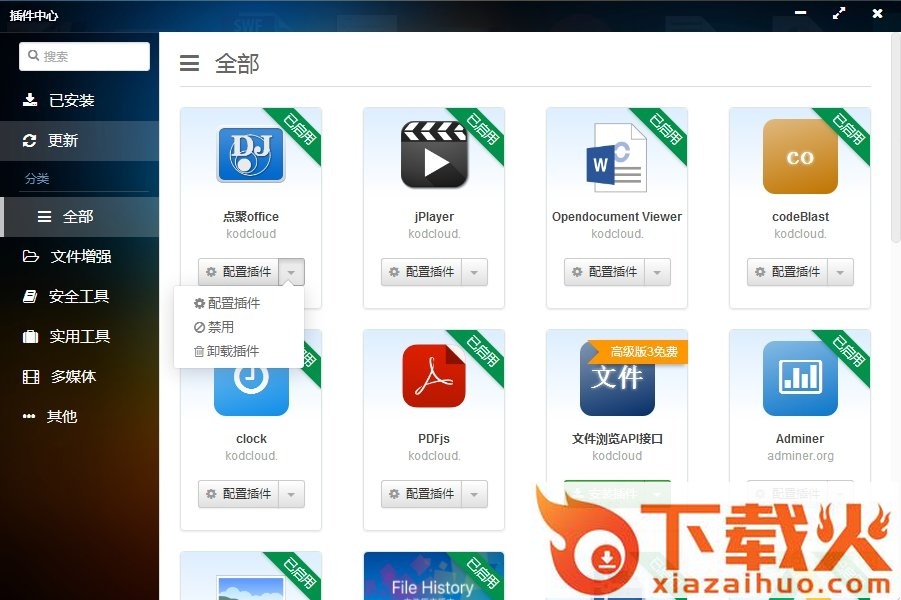The image size is (901, 600).
Task: Open the clock button dropdown arrow
Action: point(291,494)
